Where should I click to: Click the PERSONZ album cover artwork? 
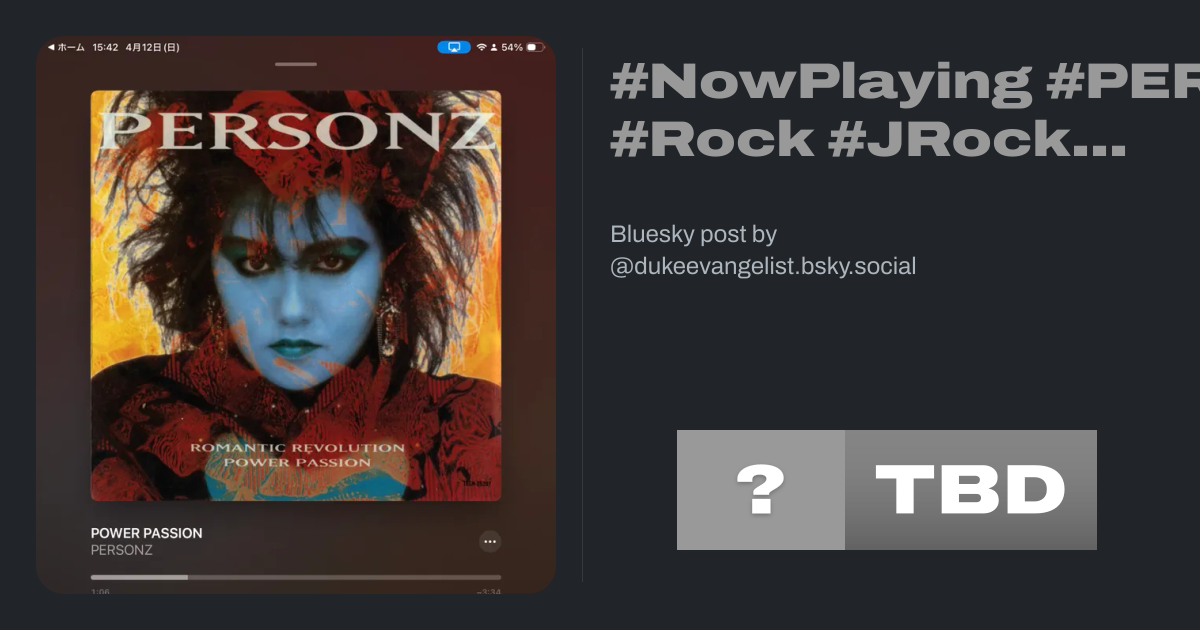tap(296, 296)
